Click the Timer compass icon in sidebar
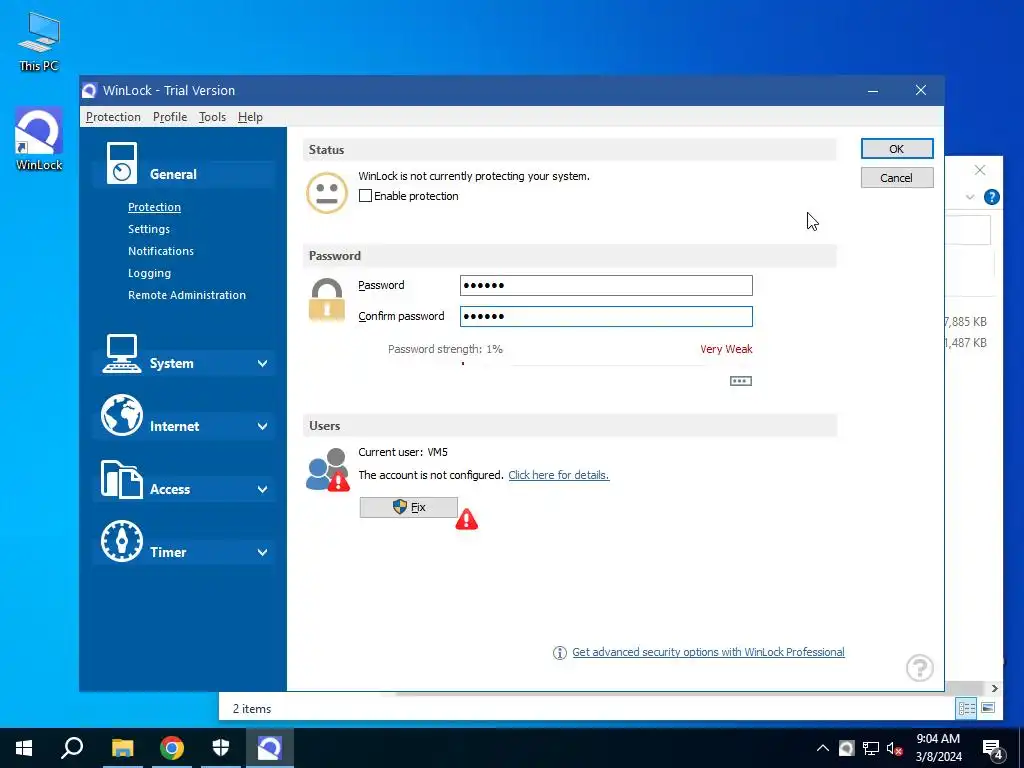Viewport: 1024px width, 768px height. pyautogui.click(x=121, y=541)
